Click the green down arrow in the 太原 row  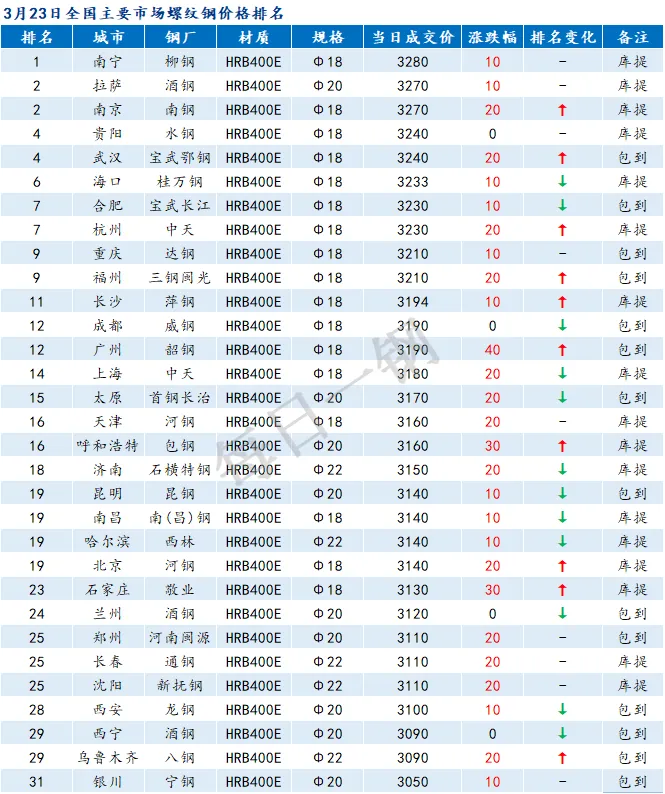point(562,398)
